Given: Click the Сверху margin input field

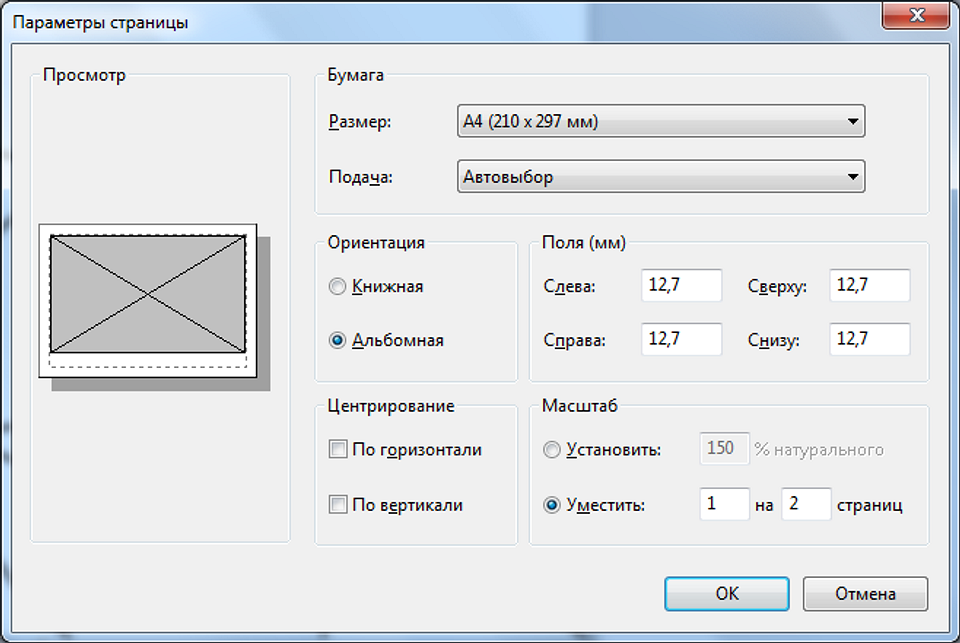Looking at the screenshot, I should (869, 285).
